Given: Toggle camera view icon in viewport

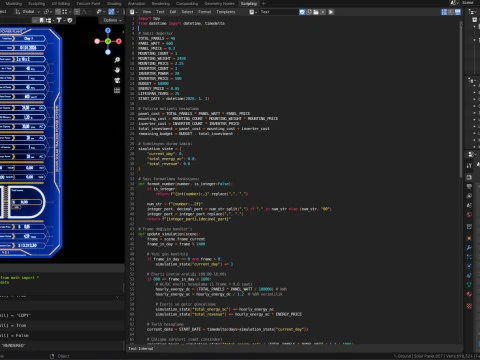Looking at the screenshot, I should click(x=117, y=80).
